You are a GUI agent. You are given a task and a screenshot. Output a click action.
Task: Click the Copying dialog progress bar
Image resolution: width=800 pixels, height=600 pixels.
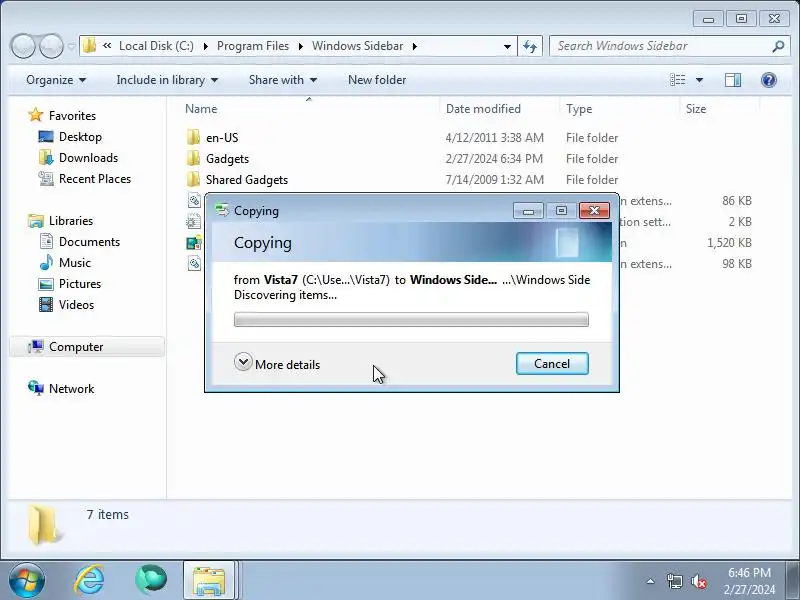411,319
